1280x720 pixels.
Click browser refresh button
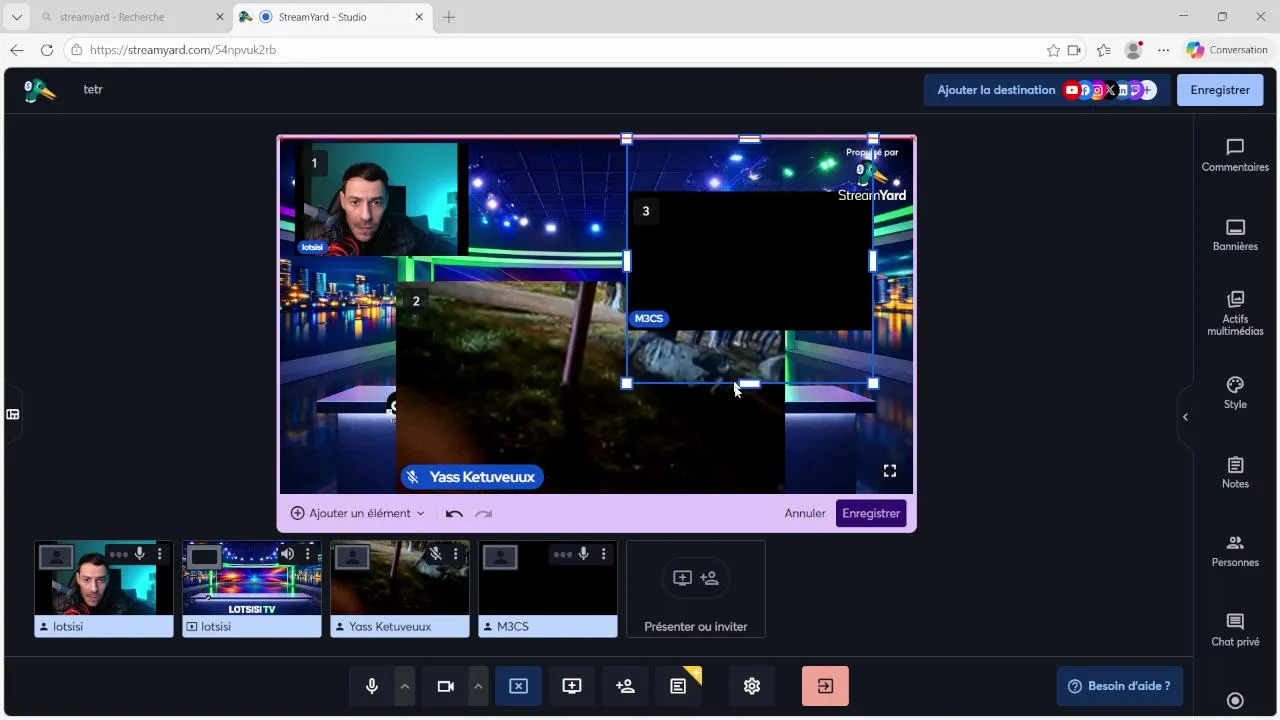tap(47, 50)
